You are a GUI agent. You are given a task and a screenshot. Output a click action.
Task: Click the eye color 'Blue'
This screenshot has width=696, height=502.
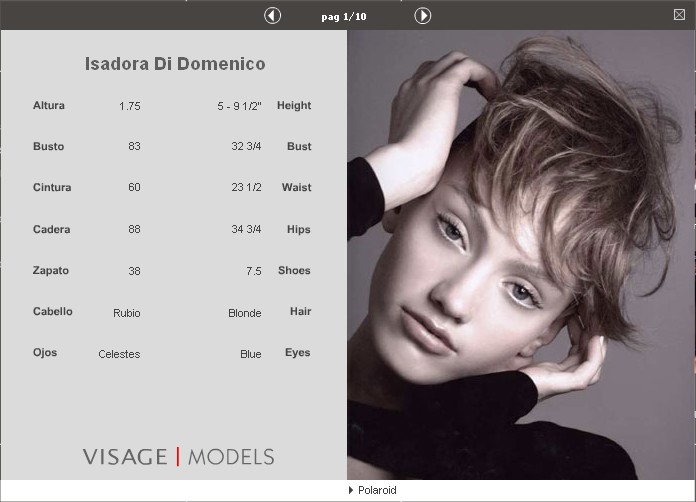click(251, 354)
